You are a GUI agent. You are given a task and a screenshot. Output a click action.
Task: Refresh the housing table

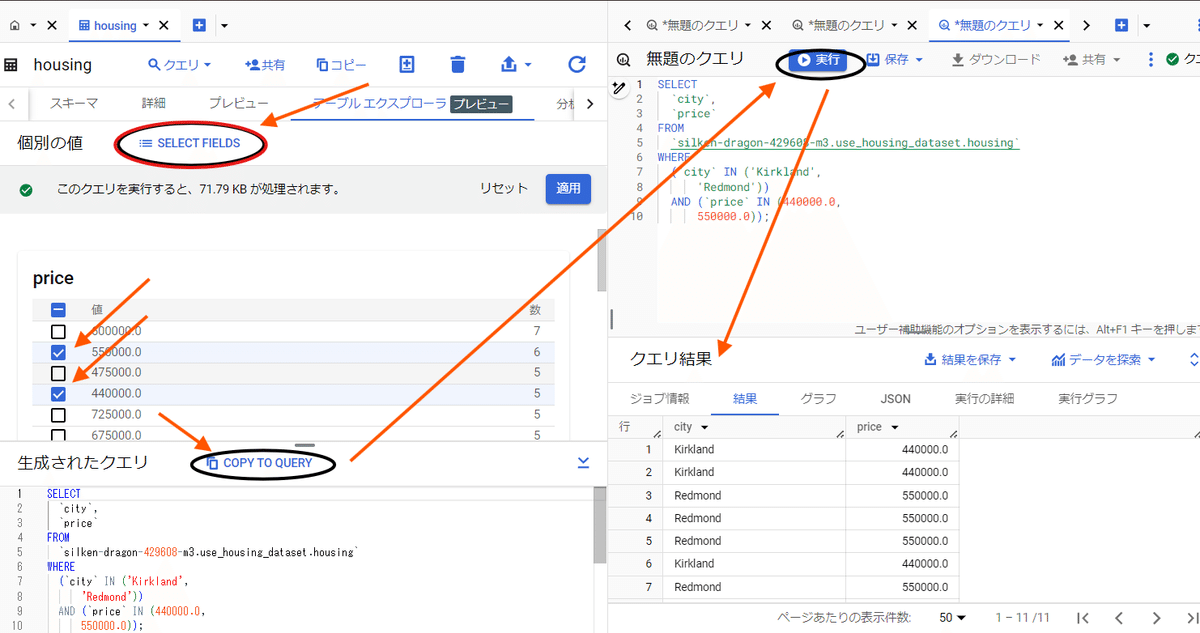(x=577, y=65)
